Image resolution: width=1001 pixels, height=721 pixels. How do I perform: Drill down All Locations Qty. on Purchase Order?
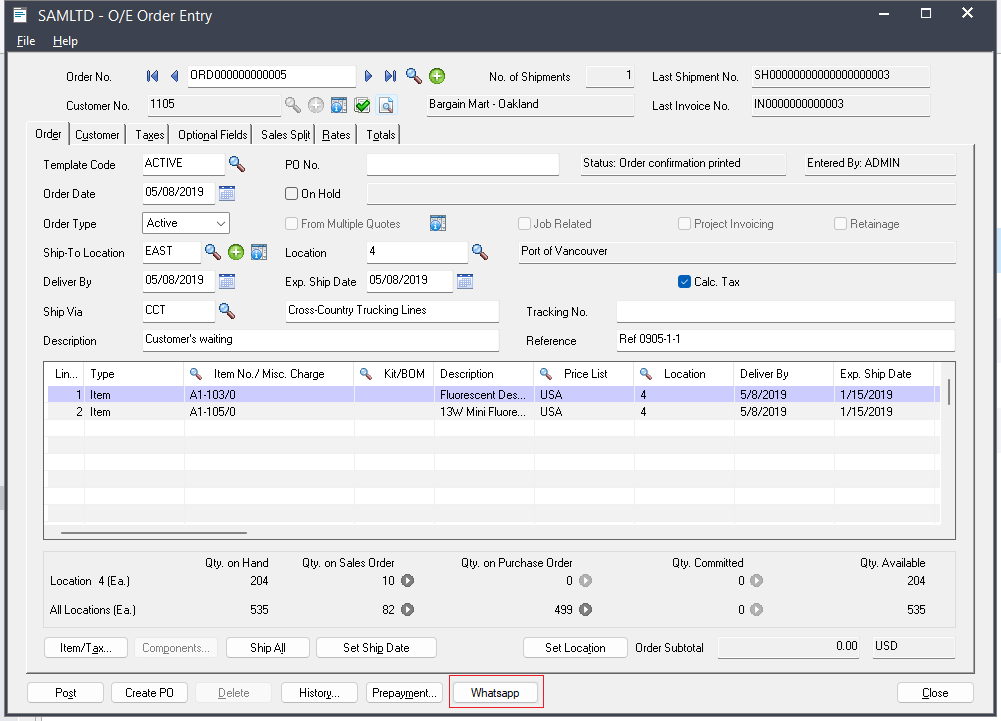(x=586, y=609)
